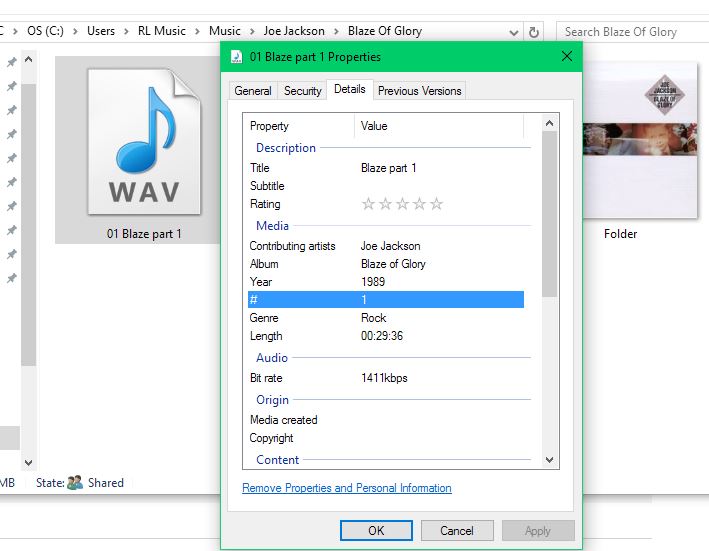
Task: Navigate to RL Music in the breadcrumb
Action: pyautogui.click(x=161, y=31)
